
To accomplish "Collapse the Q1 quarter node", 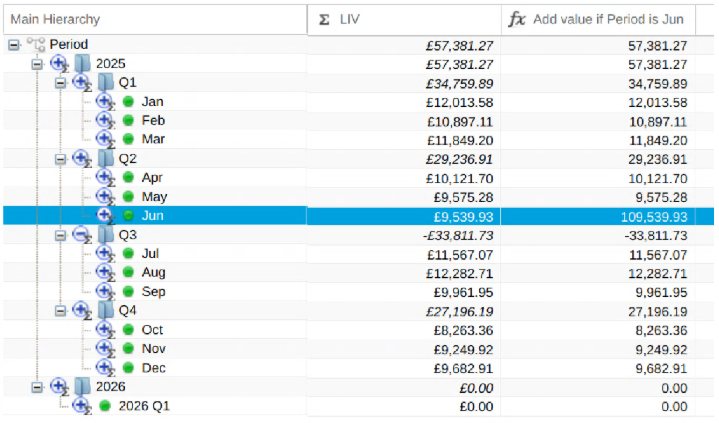I will point(60,83).
